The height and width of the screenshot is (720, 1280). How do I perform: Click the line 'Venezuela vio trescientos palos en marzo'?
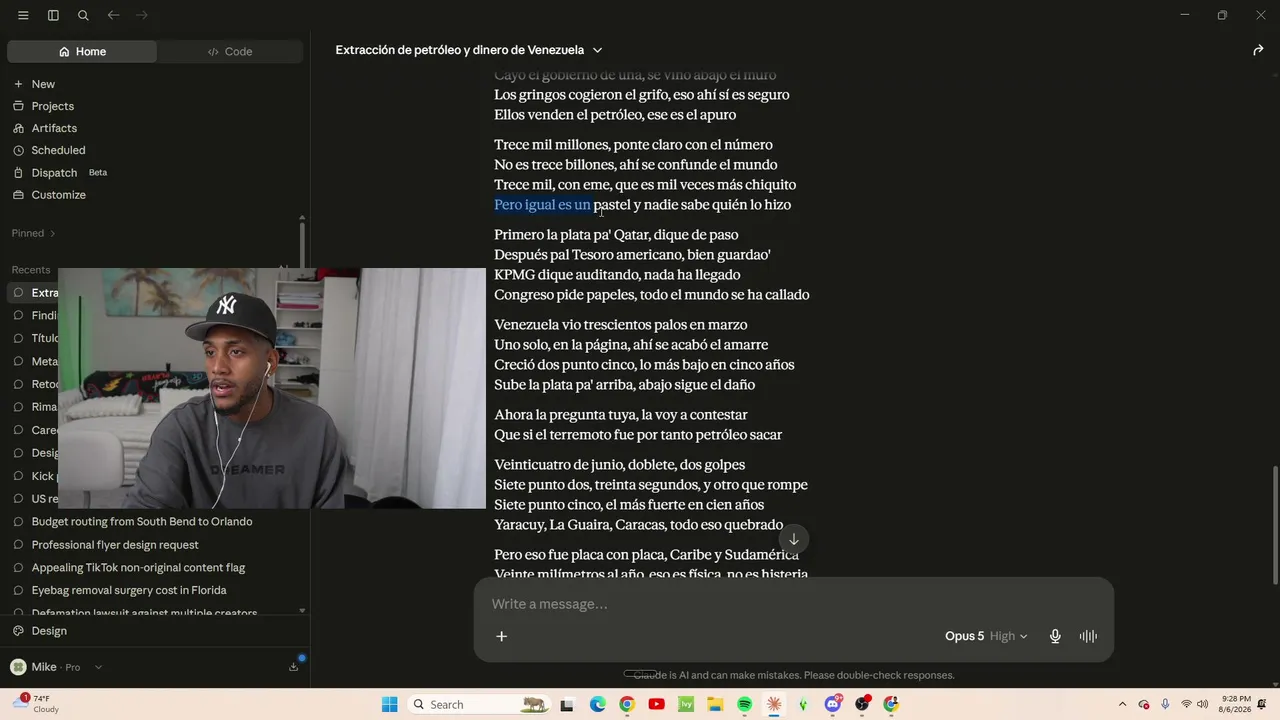click(x=621, y=325)
